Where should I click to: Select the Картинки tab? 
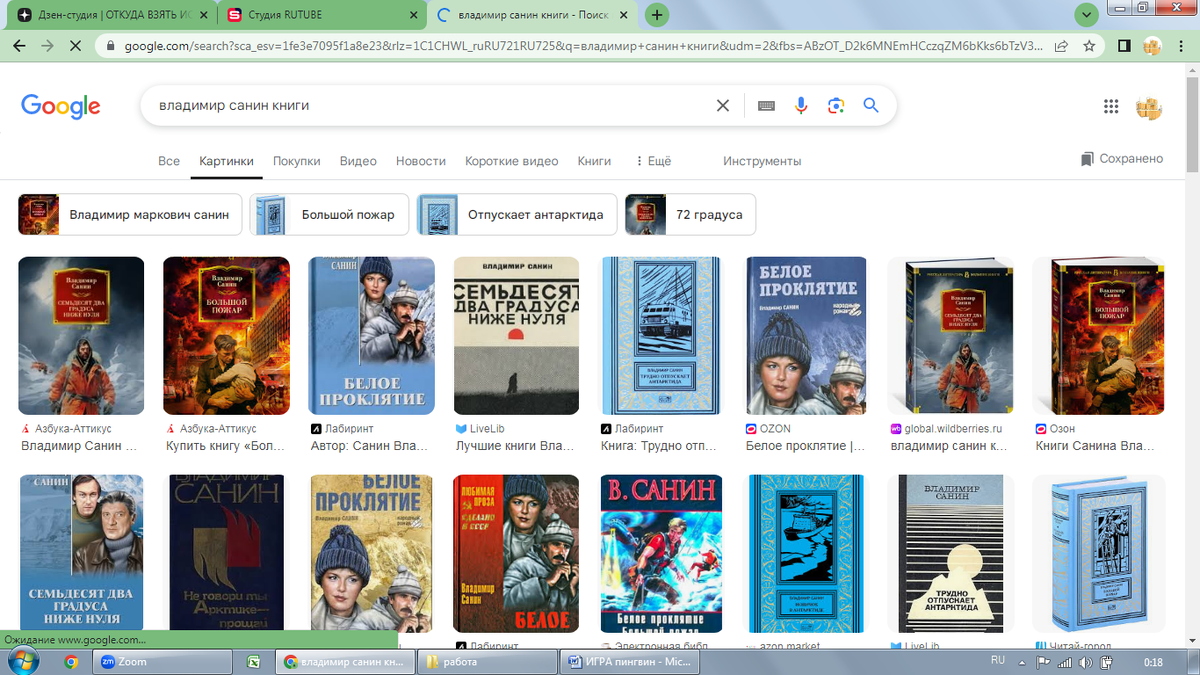[x=226, y=161]
